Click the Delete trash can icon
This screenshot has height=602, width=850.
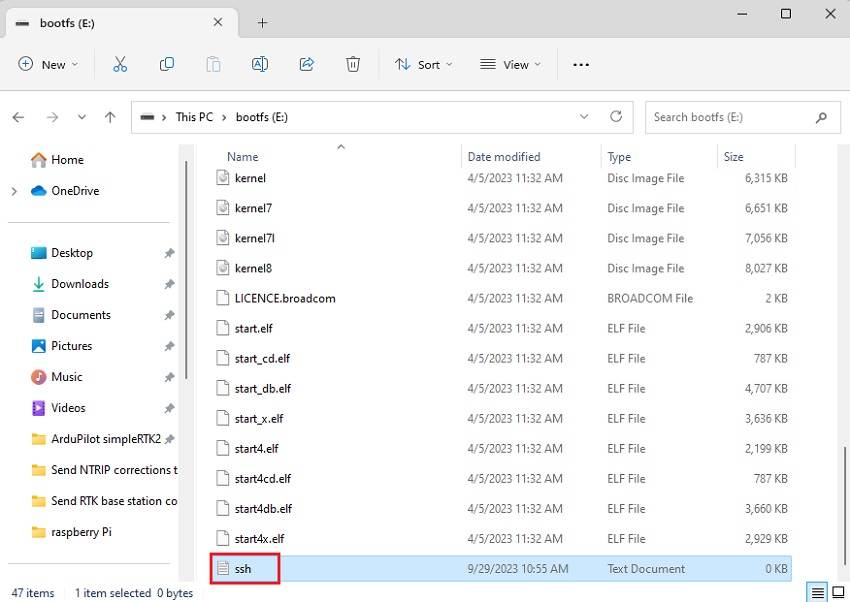coord(353,64)
